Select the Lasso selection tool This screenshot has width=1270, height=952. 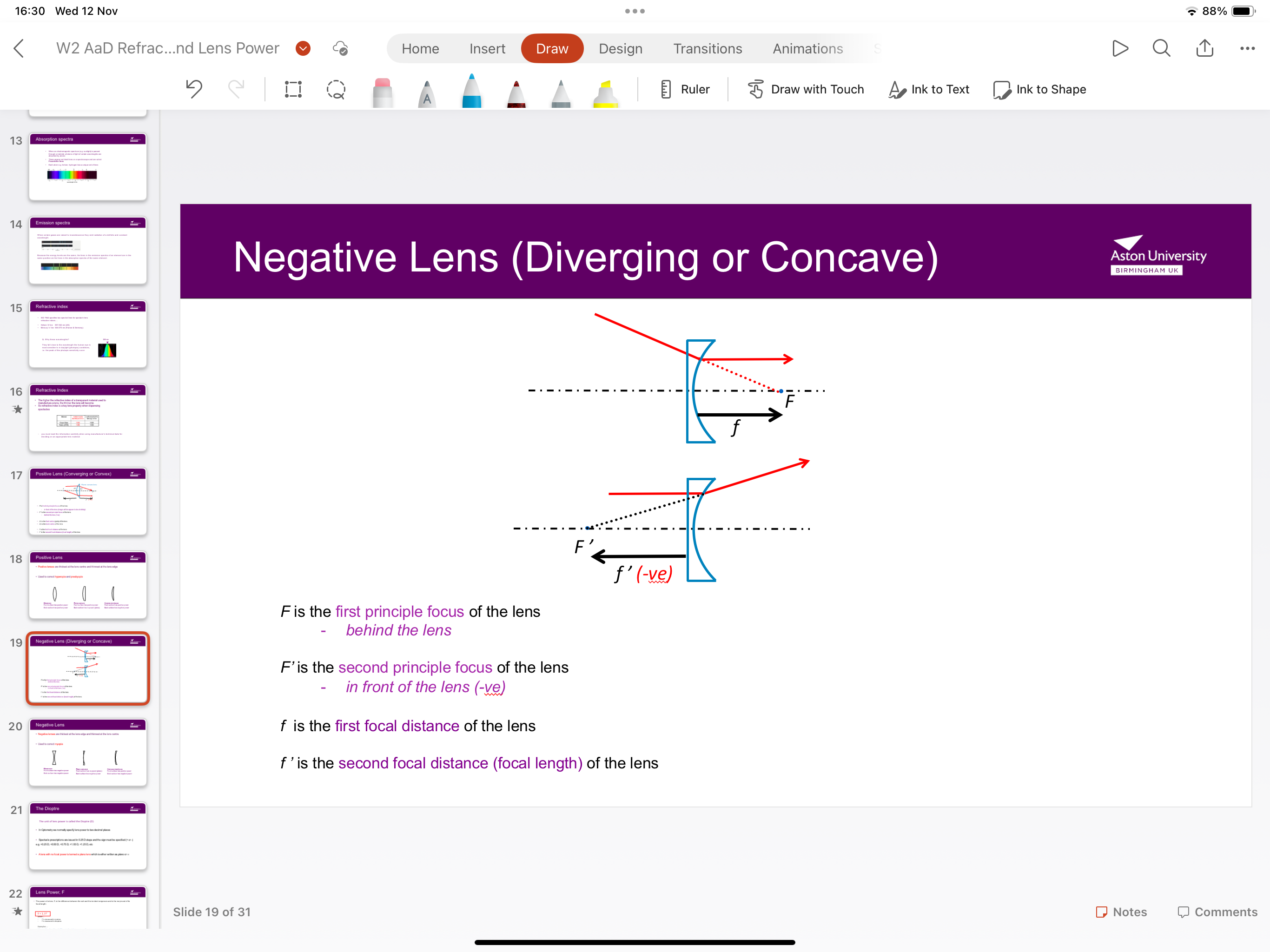[336, 90]
